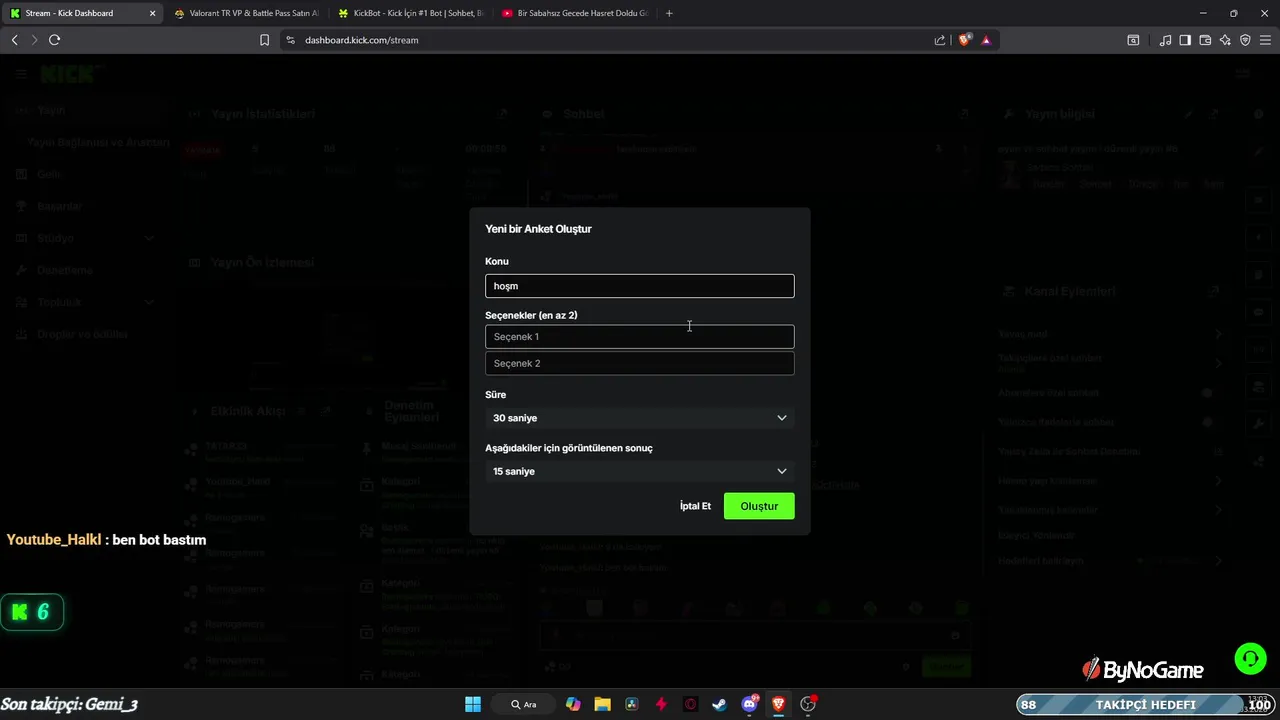
Task: Open the Süre dropdown showing 30 saniye
Action: (x=640, y=418)
